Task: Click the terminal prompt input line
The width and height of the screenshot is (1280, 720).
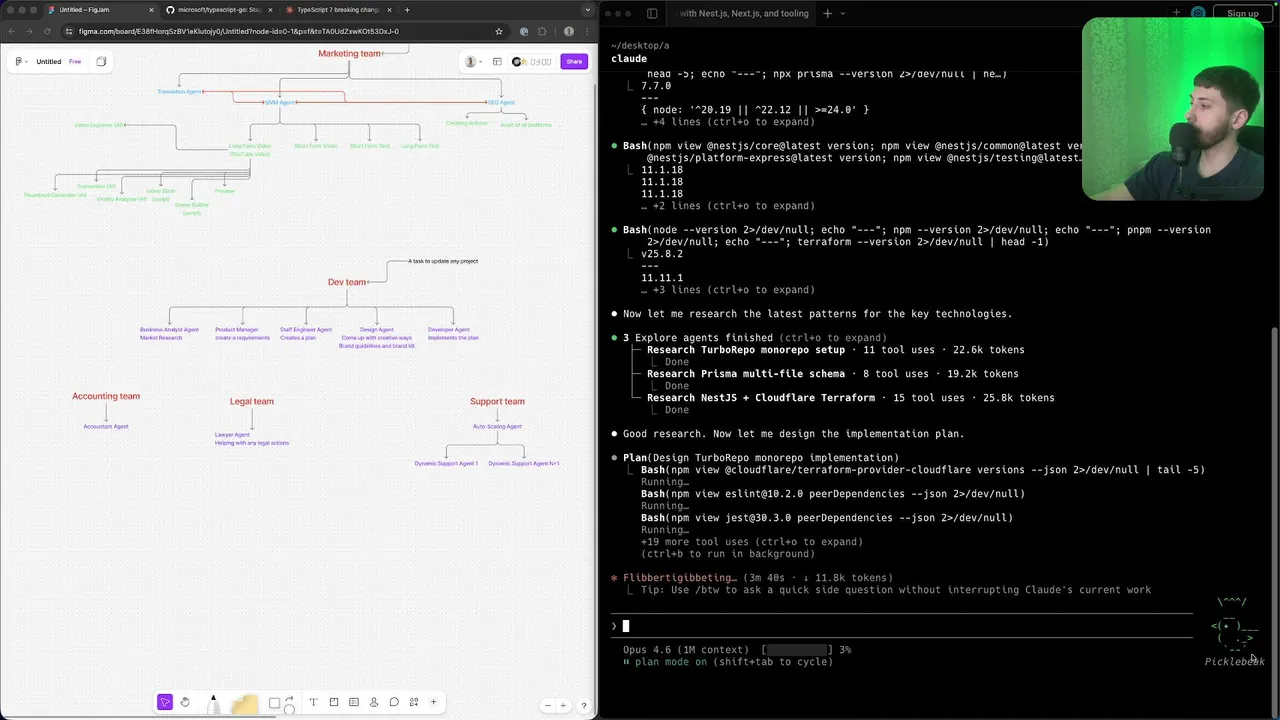Action: coord(900,626)
